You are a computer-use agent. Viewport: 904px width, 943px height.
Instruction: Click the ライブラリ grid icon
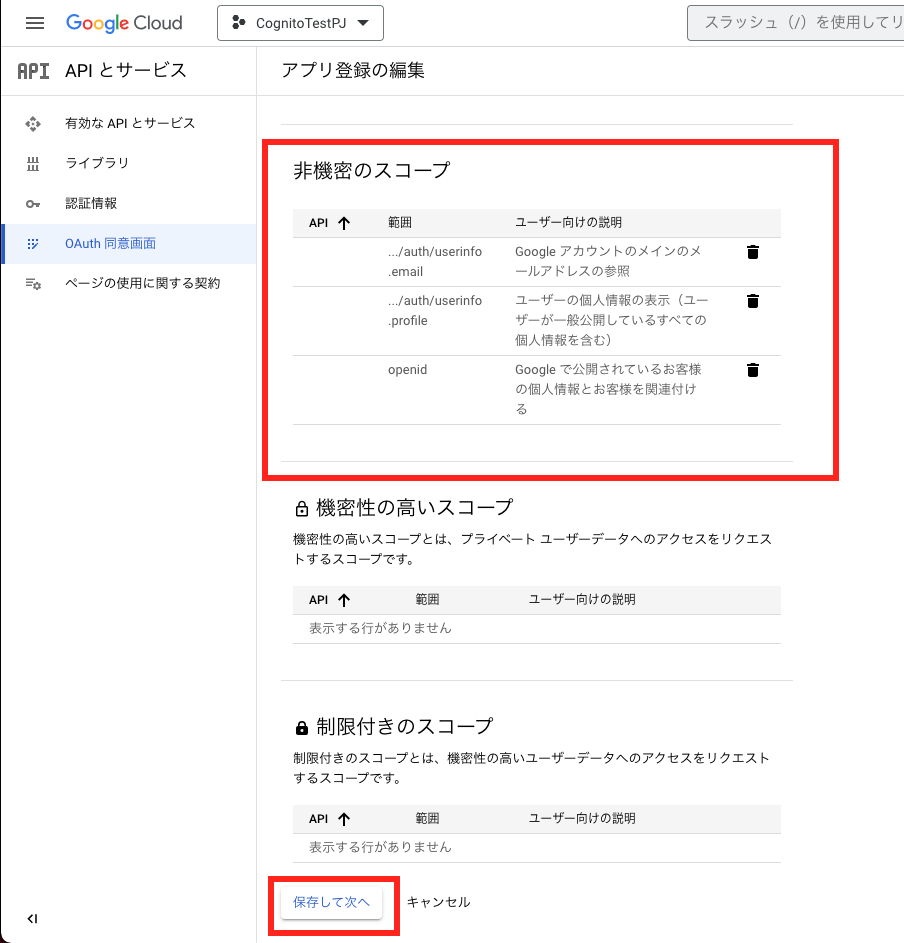point(33,163)
